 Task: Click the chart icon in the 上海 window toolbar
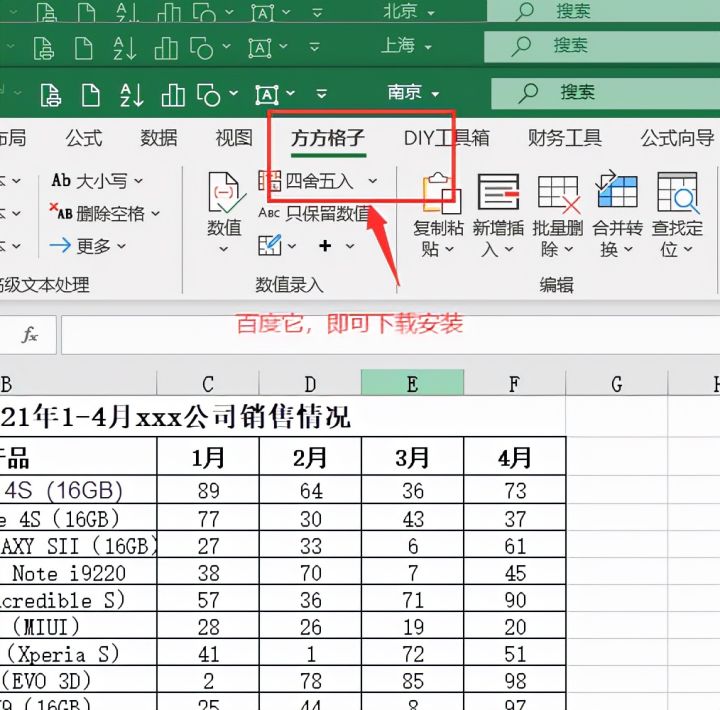(166, 49)
